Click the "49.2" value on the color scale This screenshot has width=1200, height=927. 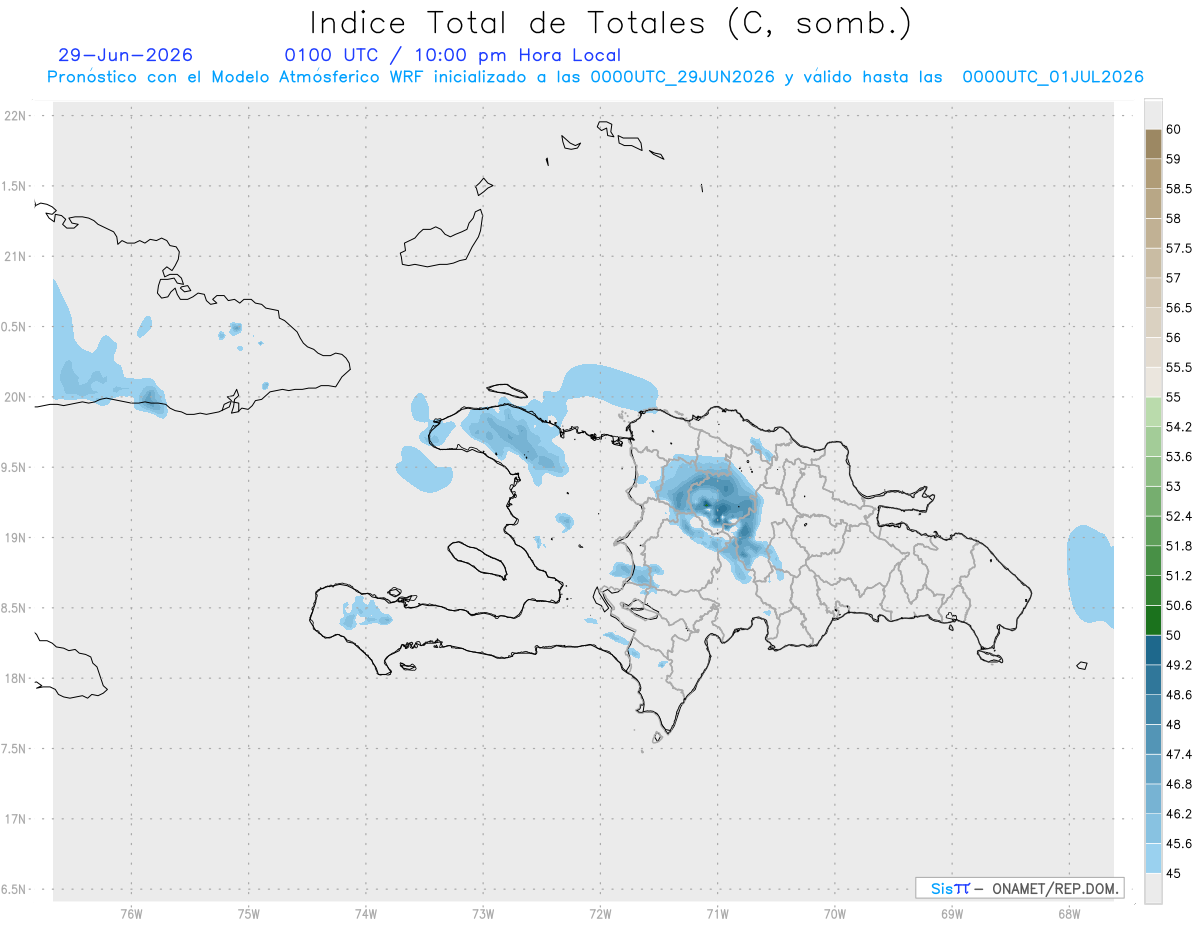[x=1179, y=665]
